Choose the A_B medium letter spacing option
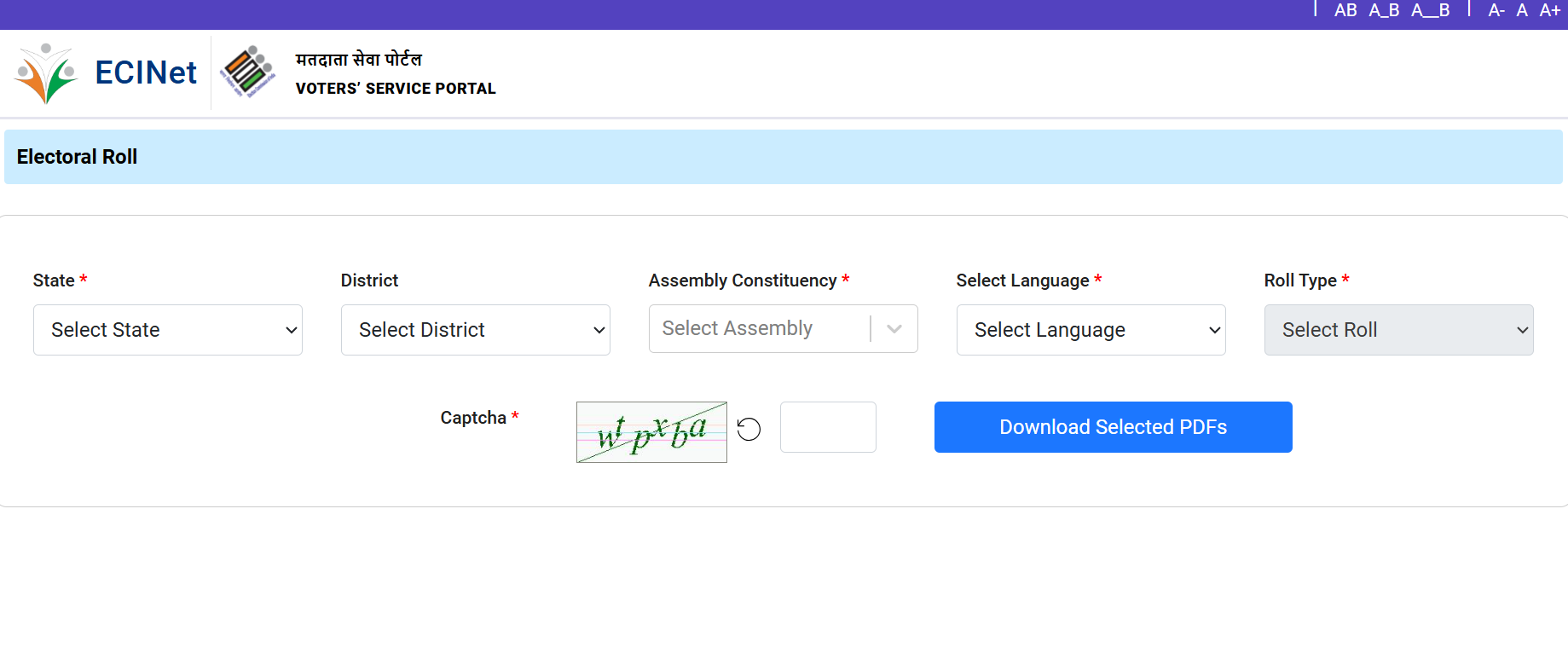Viewport: 1568px width, 665px height. pos(1384,10)
